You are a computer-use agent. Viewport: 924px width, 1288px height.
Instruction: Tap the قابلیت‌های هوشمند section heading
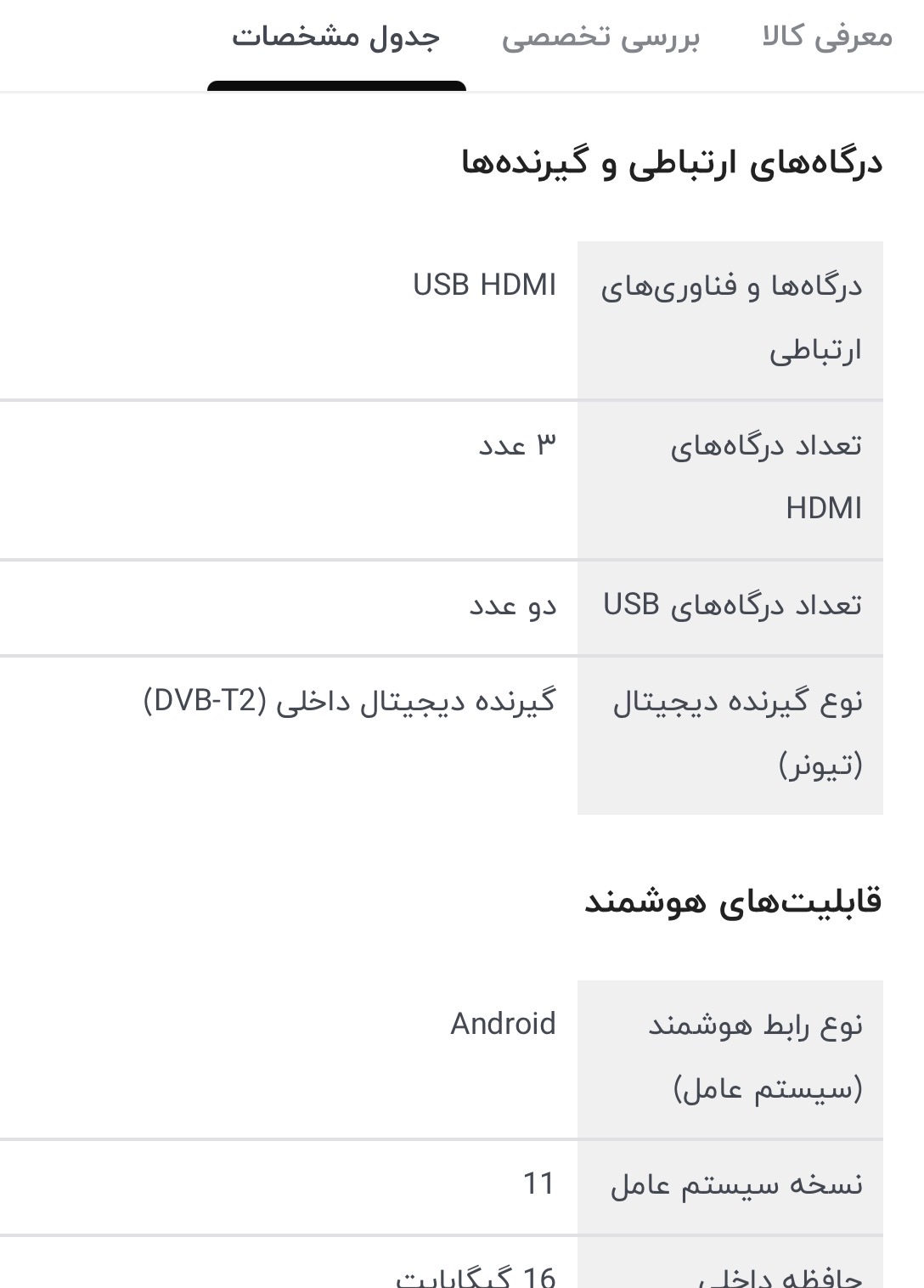pyautogui.click(x=733, y=901)
